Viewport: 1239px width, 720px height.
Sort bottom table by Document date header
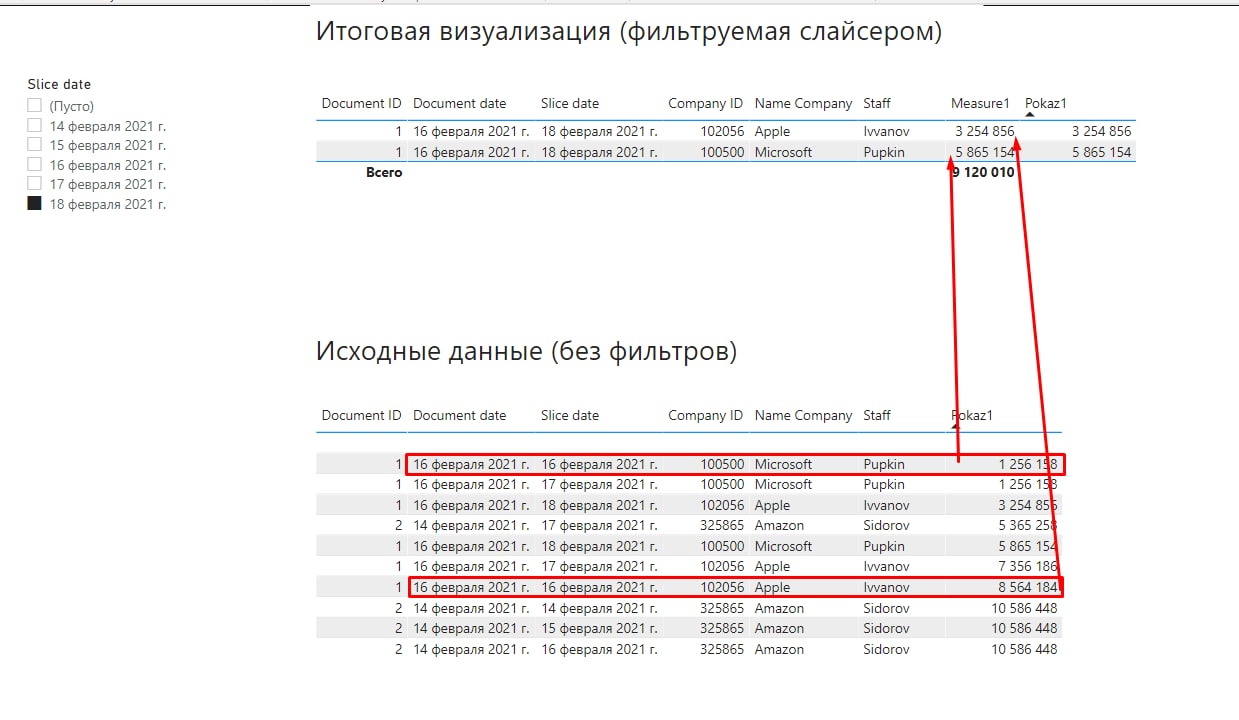click(459, 415)
